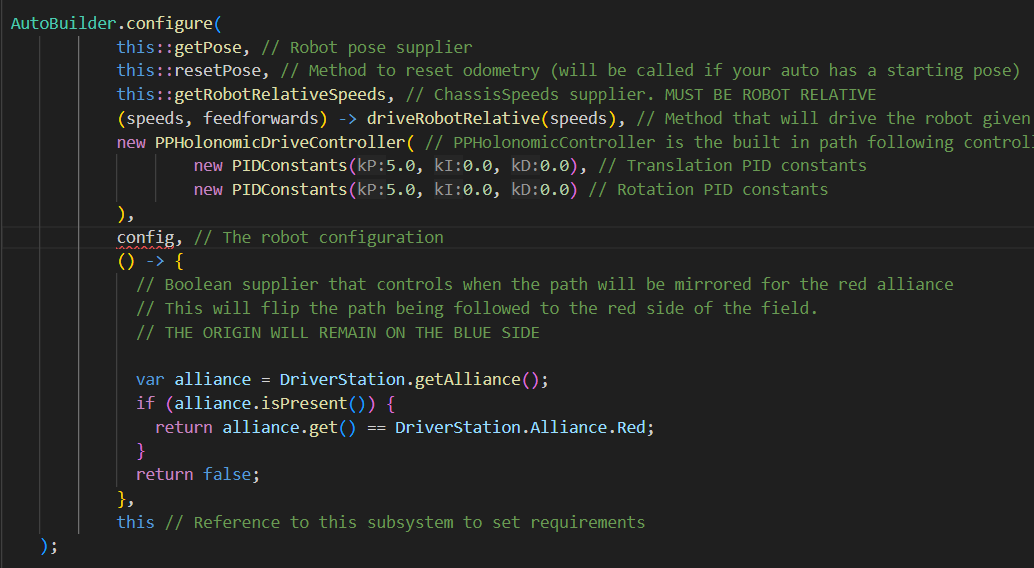Select the getRobotRelativeSpeeds method reference
The width and height of the screenshot is (1034, 568).
280,94
